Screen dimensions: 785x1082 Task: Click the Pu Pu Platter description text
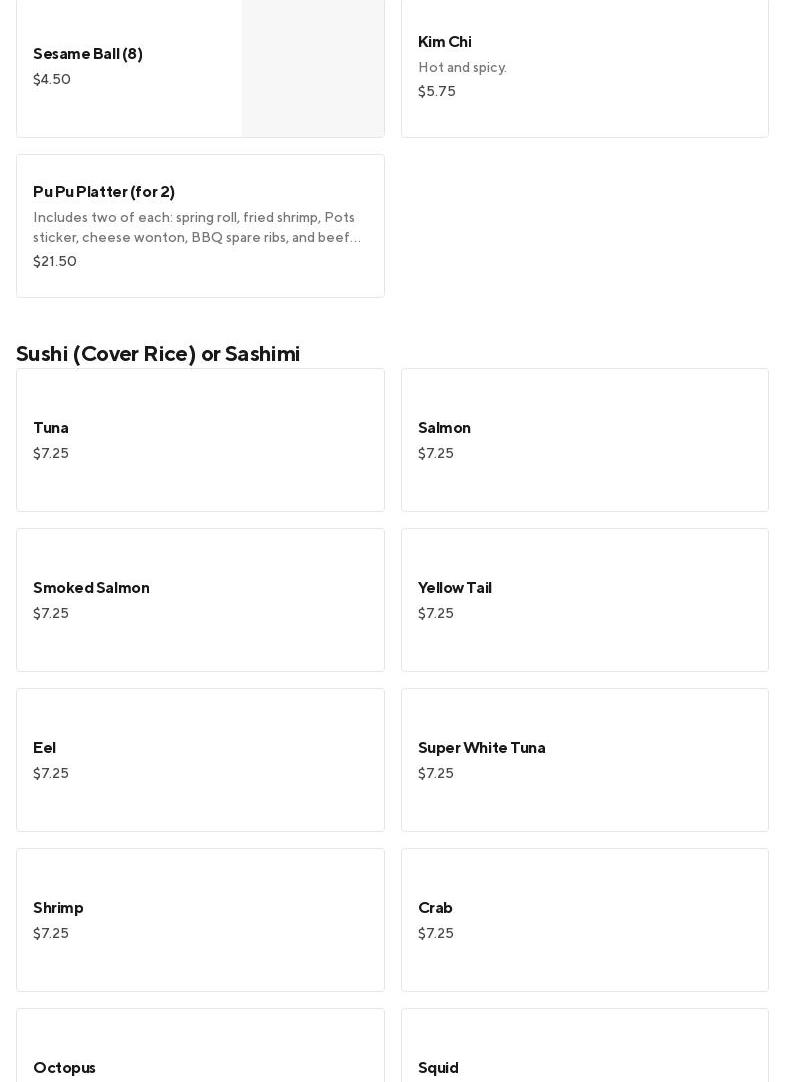[197, 228]
